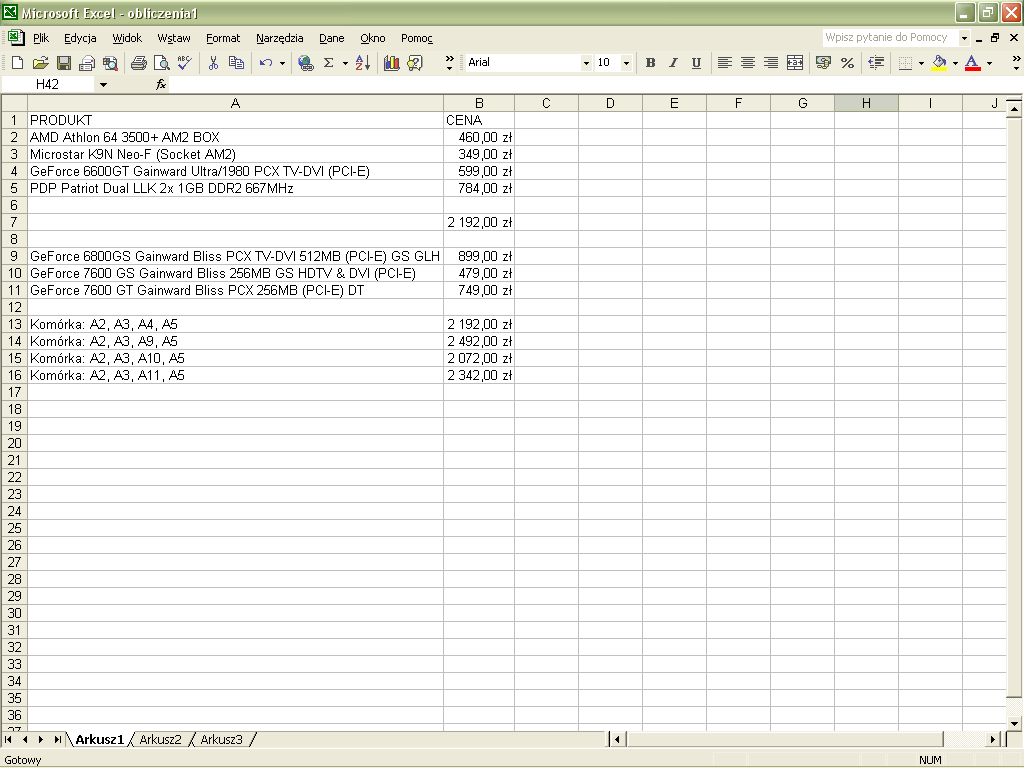Open the Narzędzia menu

pyautogui.click(x=280, y=38)
